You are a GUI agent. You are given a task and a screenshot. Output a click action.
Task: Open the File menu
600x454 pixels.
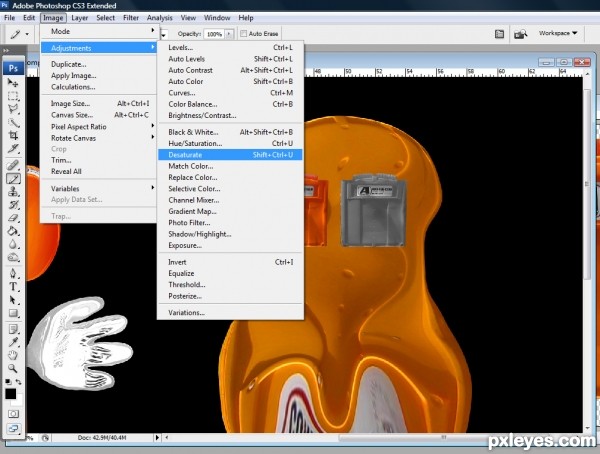point(10,18)
